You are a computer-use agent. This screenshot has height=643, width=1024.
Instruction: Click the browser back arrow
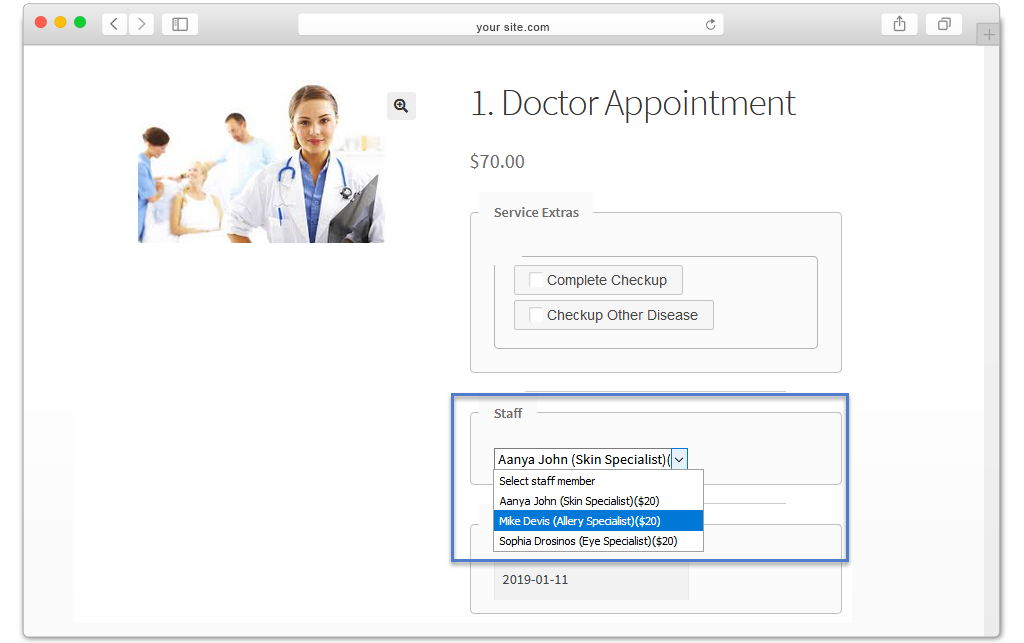[x=114, y=24]
